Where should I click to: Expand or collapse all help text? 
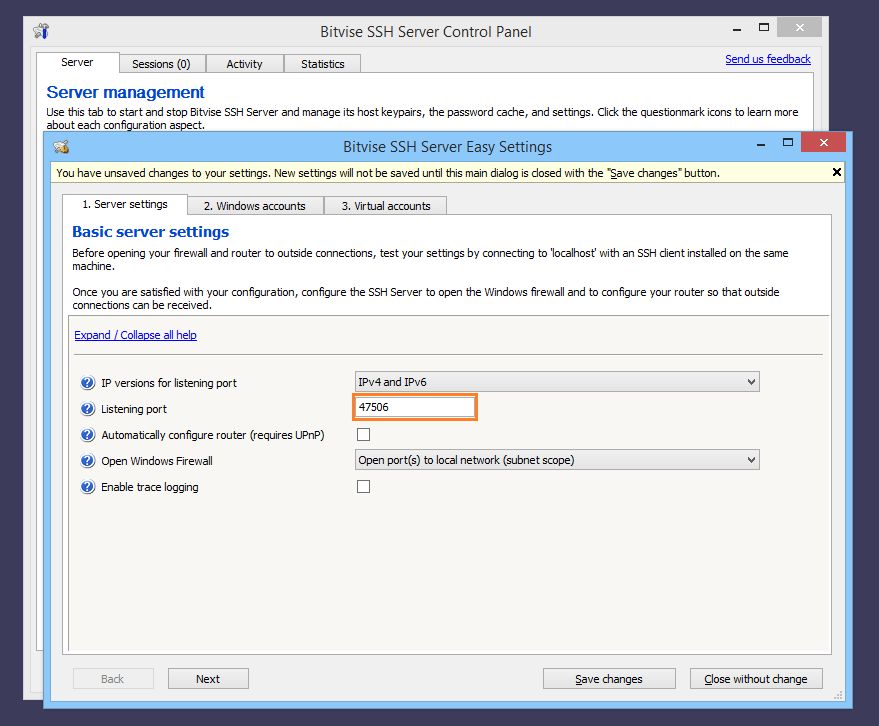135,334
